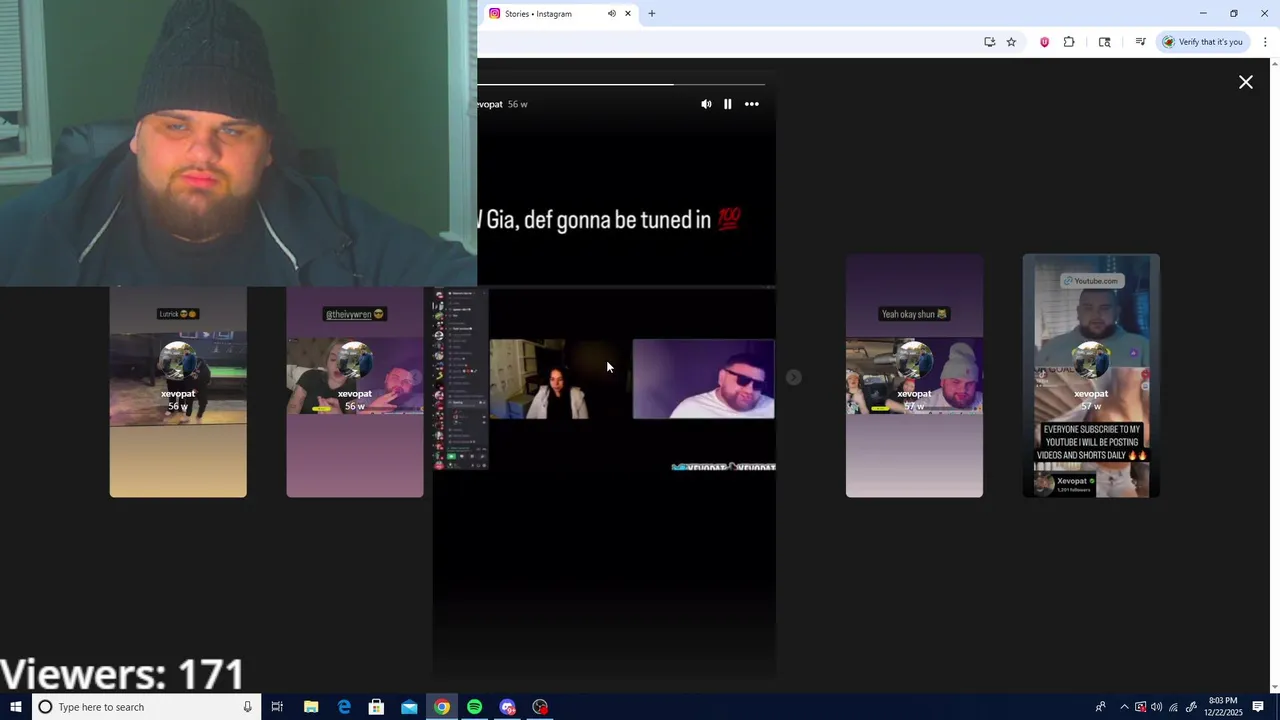1280x720 pixels.
Task: Click the search-in-tabs toolbar icon
Action: (1104, 42)
